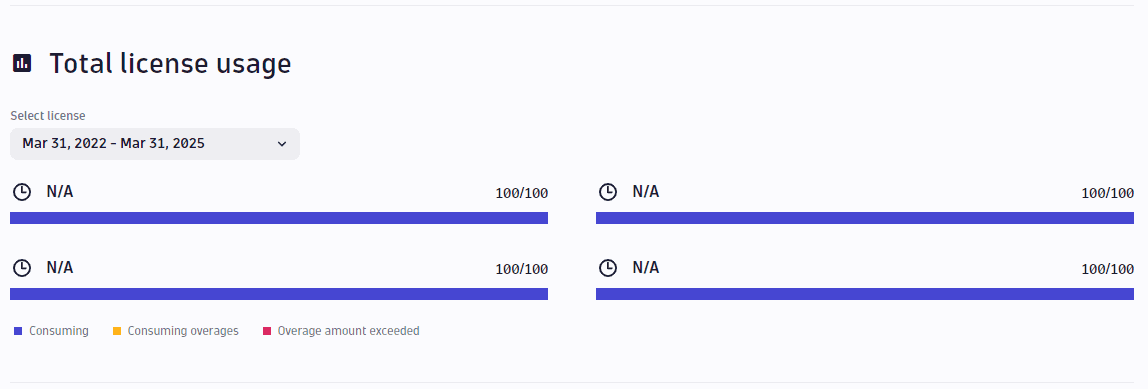Click the clock icon in the upper-right usage row
Image resolution: width=1148 pixels, height=389 pixels.
pos(608,192)
